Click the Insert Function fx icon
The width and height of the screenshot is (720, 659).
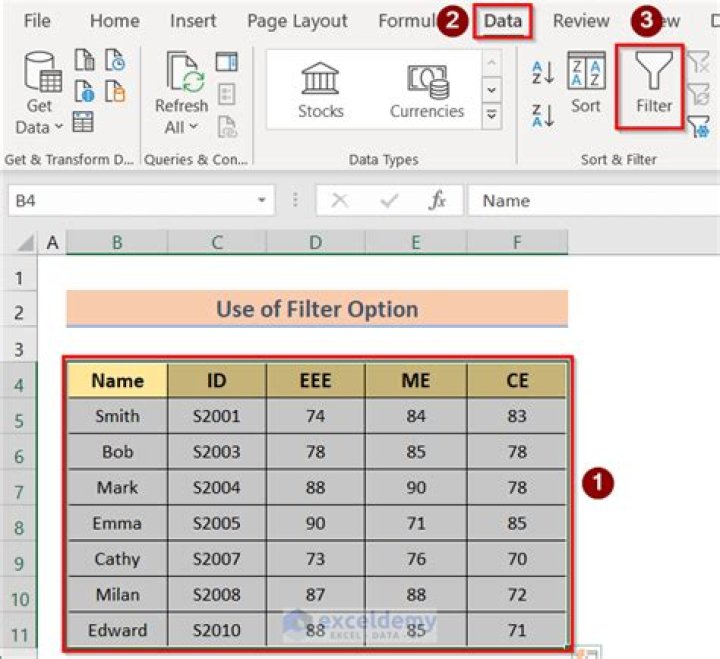tap(437, 200)
